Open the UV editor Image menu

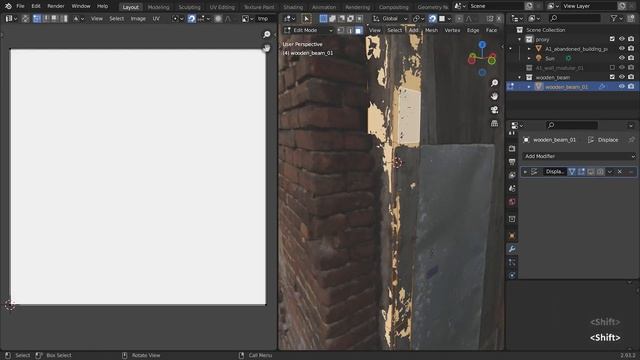point(138,18)
